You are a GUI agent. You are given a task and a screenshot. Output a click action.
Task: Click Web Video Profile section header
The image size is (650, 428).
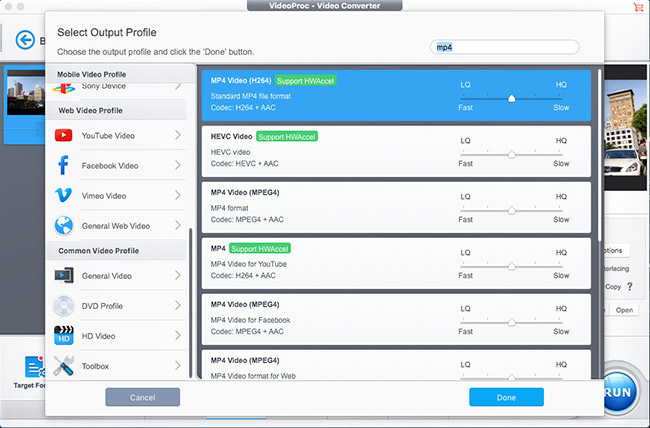click(90, 110)
